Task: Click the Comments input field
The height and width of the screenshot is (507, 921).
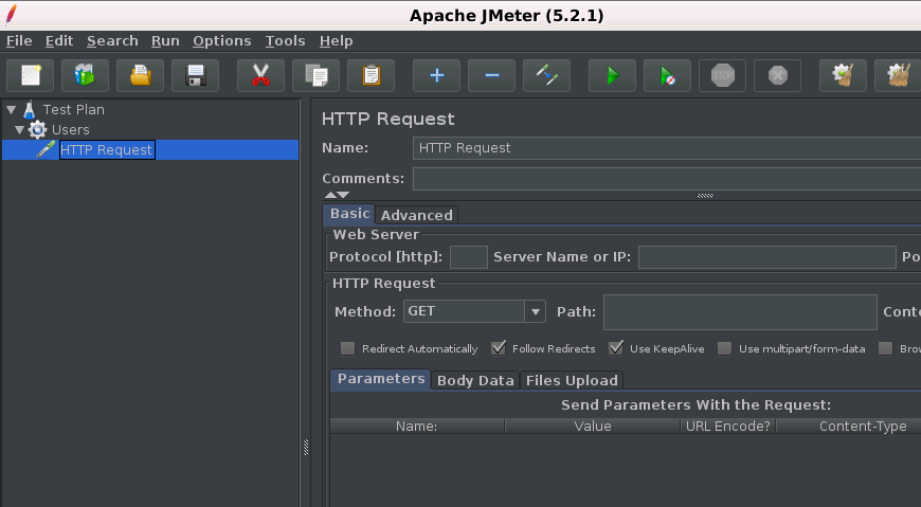Action: pyautogui.click(x=667, y=179)
